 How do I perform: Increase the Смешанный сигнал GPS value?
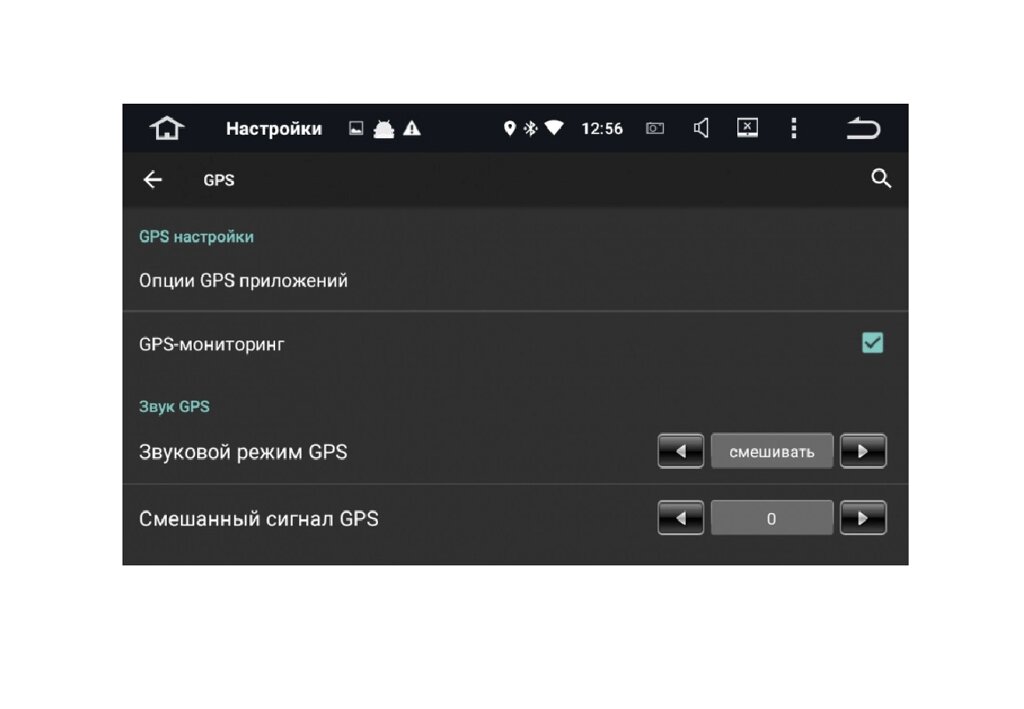point(863,518)
